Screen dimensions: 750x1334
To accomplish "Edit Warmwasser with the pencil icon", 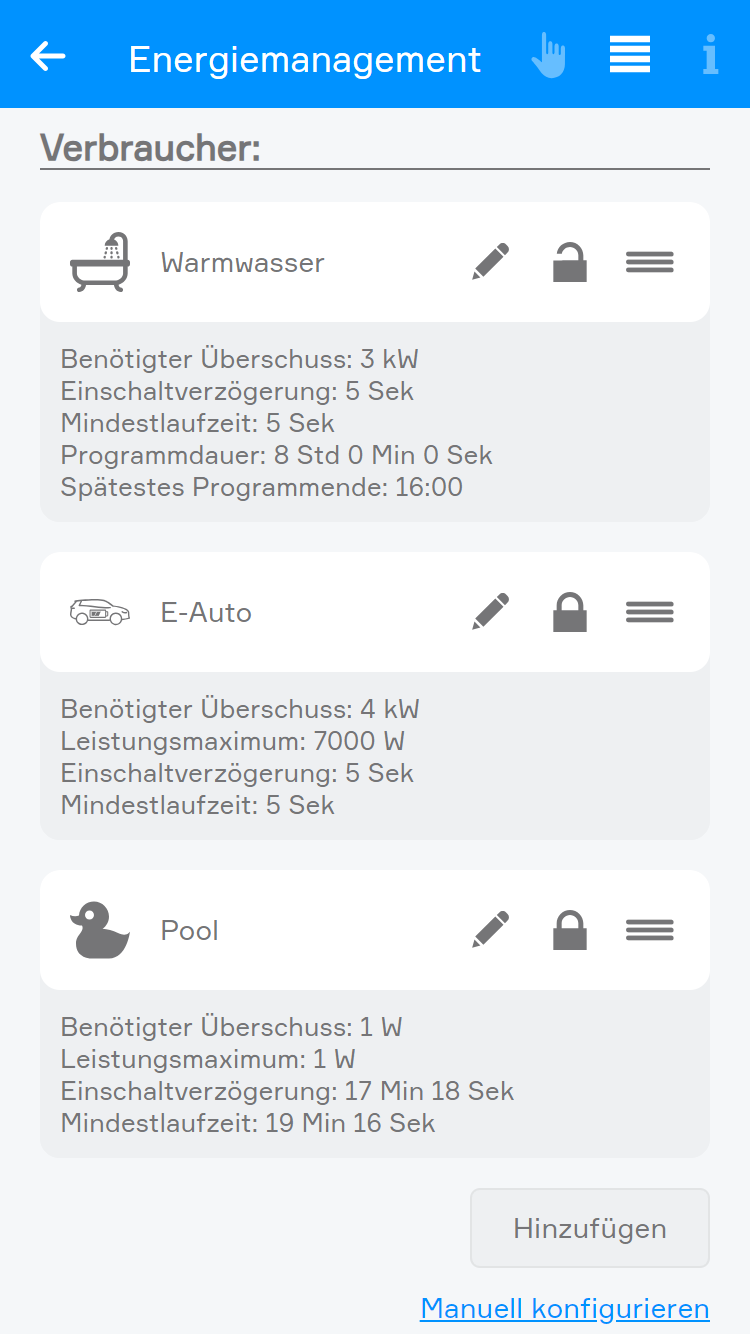I will pyautogui.click(x=490, y=262).
